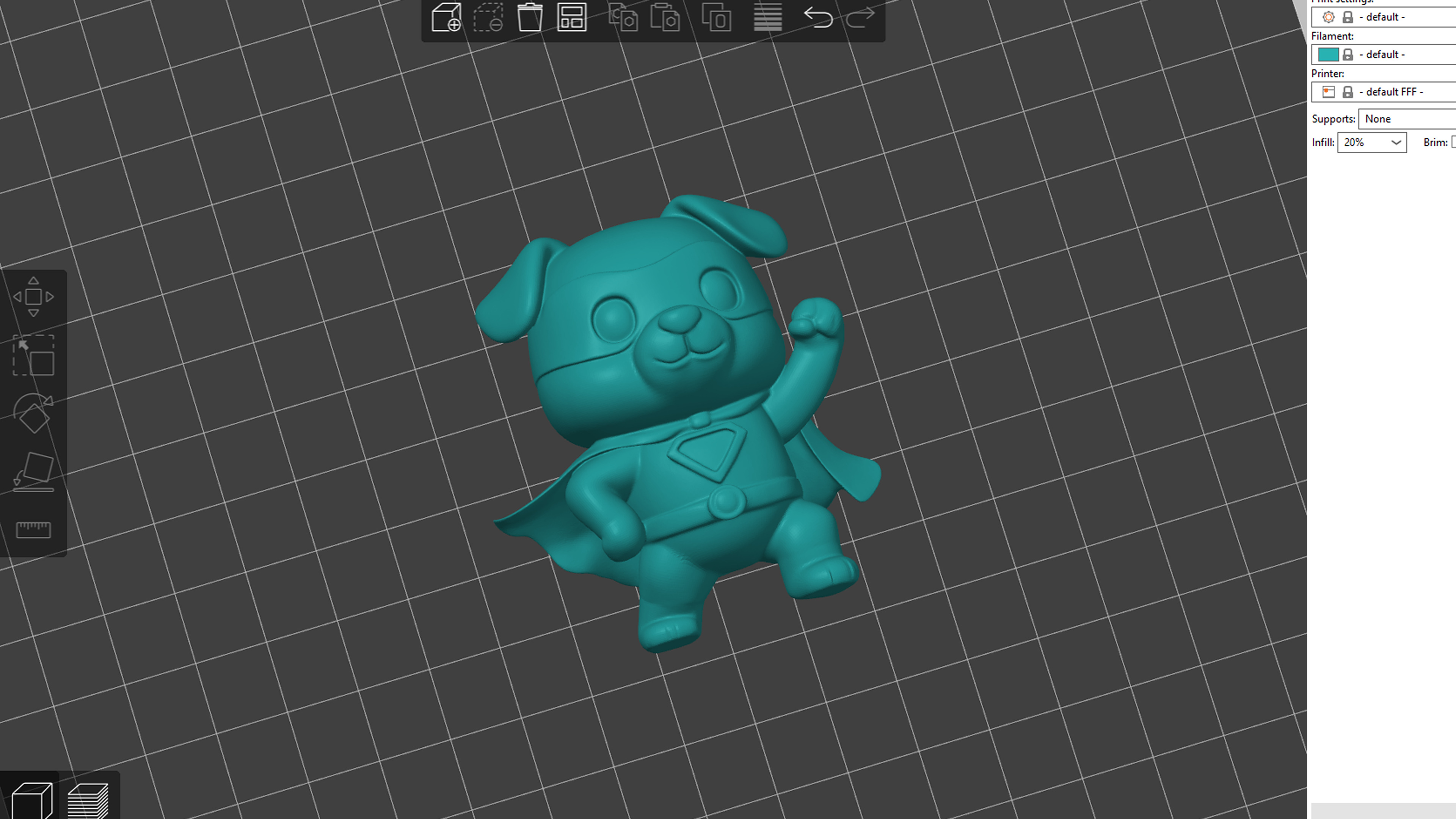Select the Move gizmo tool
This screenshot has width=1456, height=819.
click(33, 297)
